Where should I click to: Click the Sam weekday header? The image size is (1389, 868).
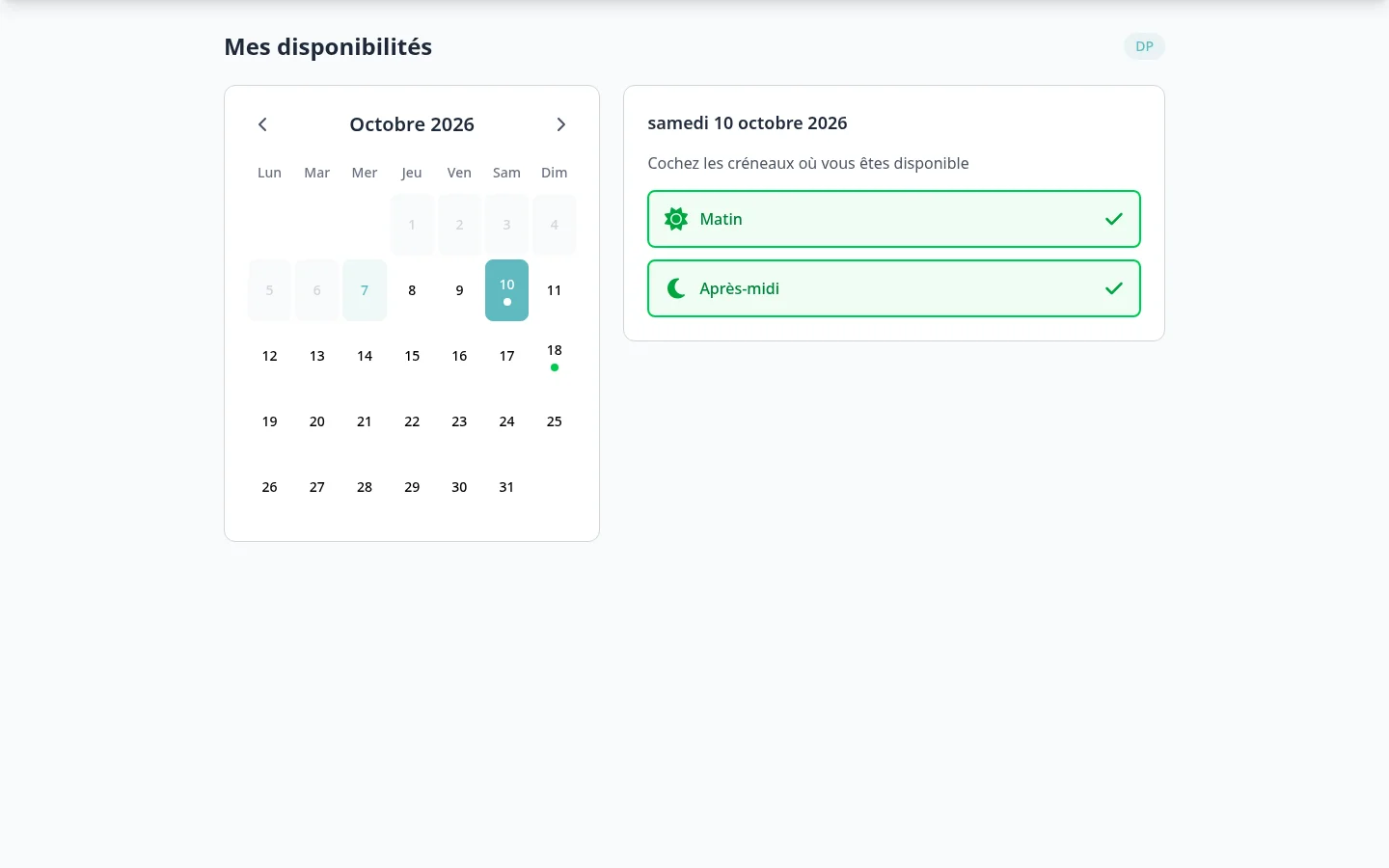506,173
